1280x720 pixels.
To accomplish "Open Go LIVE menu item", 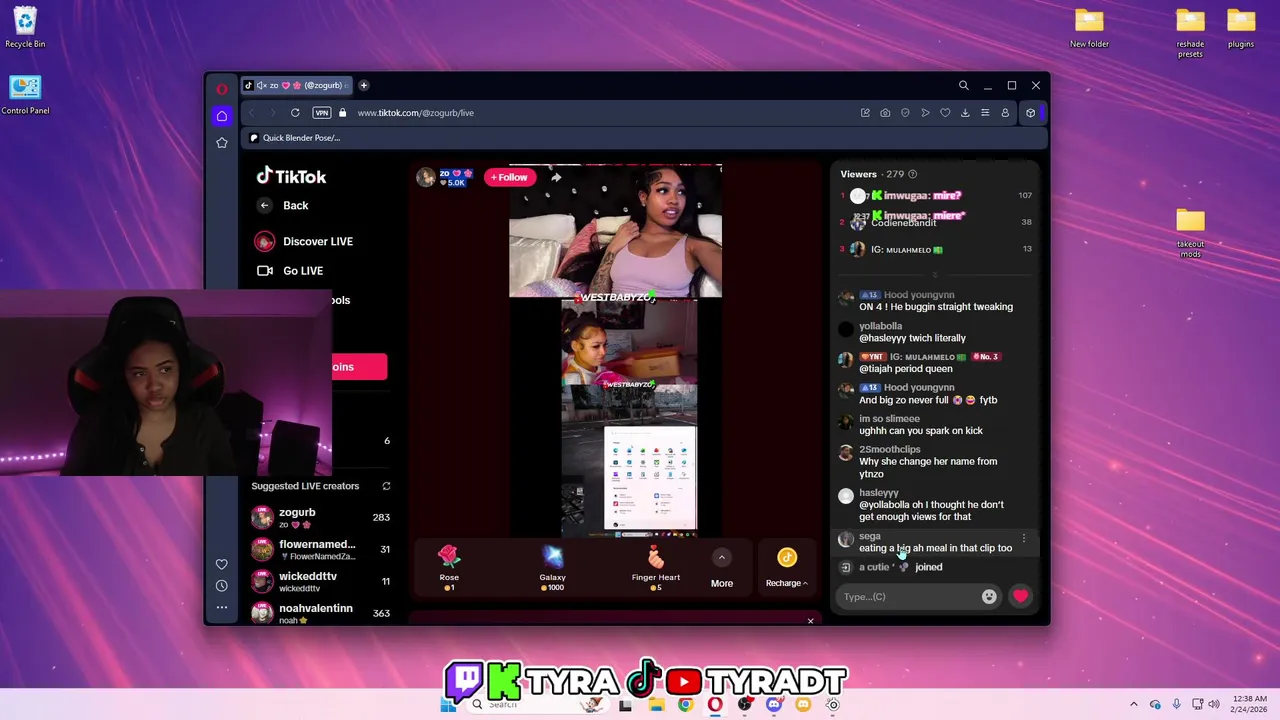I will pos(290,271).
